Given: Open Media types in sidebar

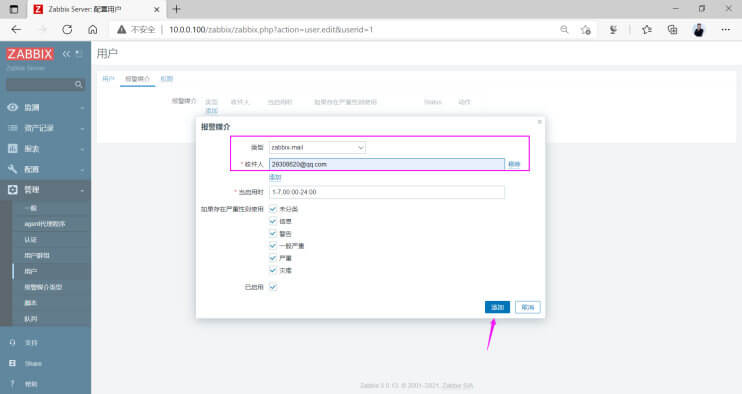Looking at the screenshot, I should pos(43,287).
